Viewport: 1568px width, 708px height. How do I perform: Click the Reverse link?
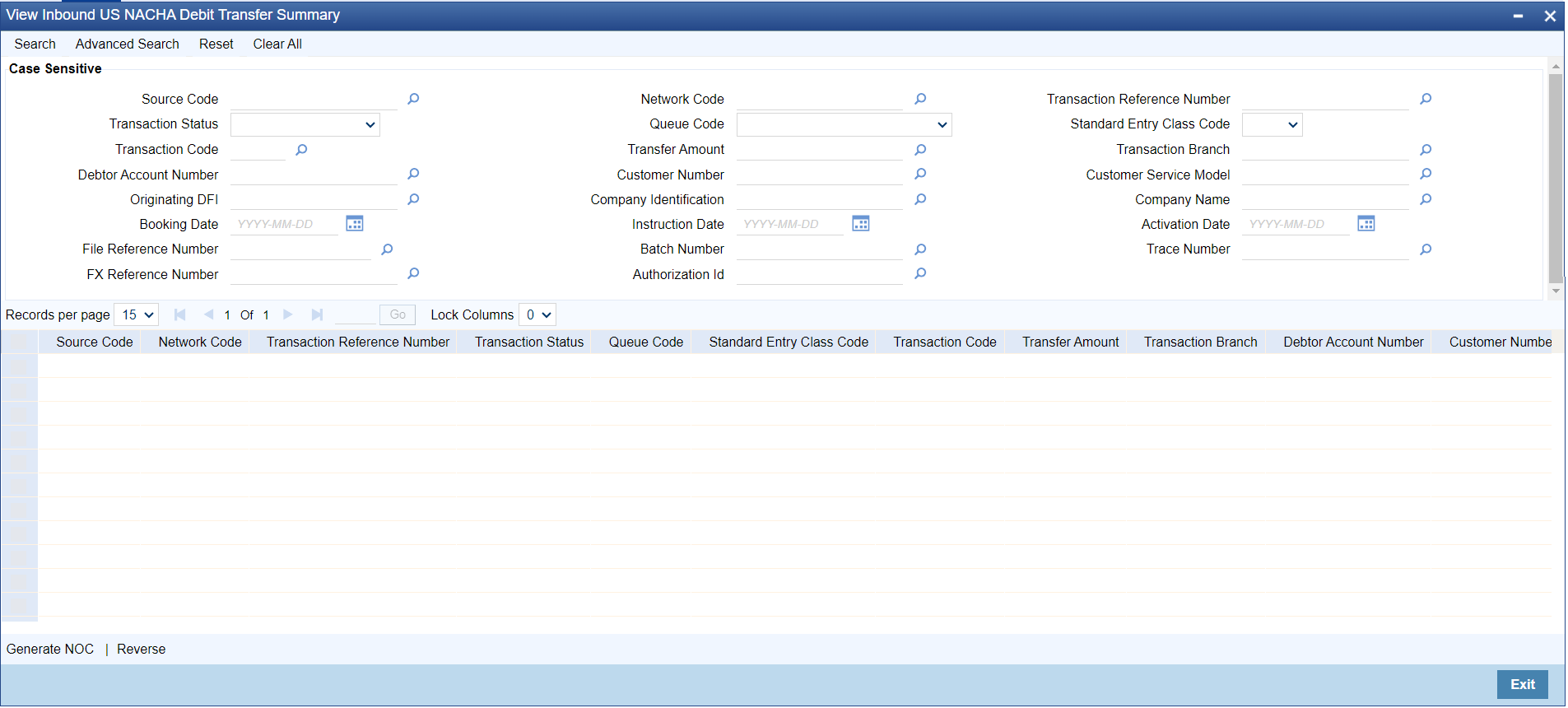(x=142, y=649)
